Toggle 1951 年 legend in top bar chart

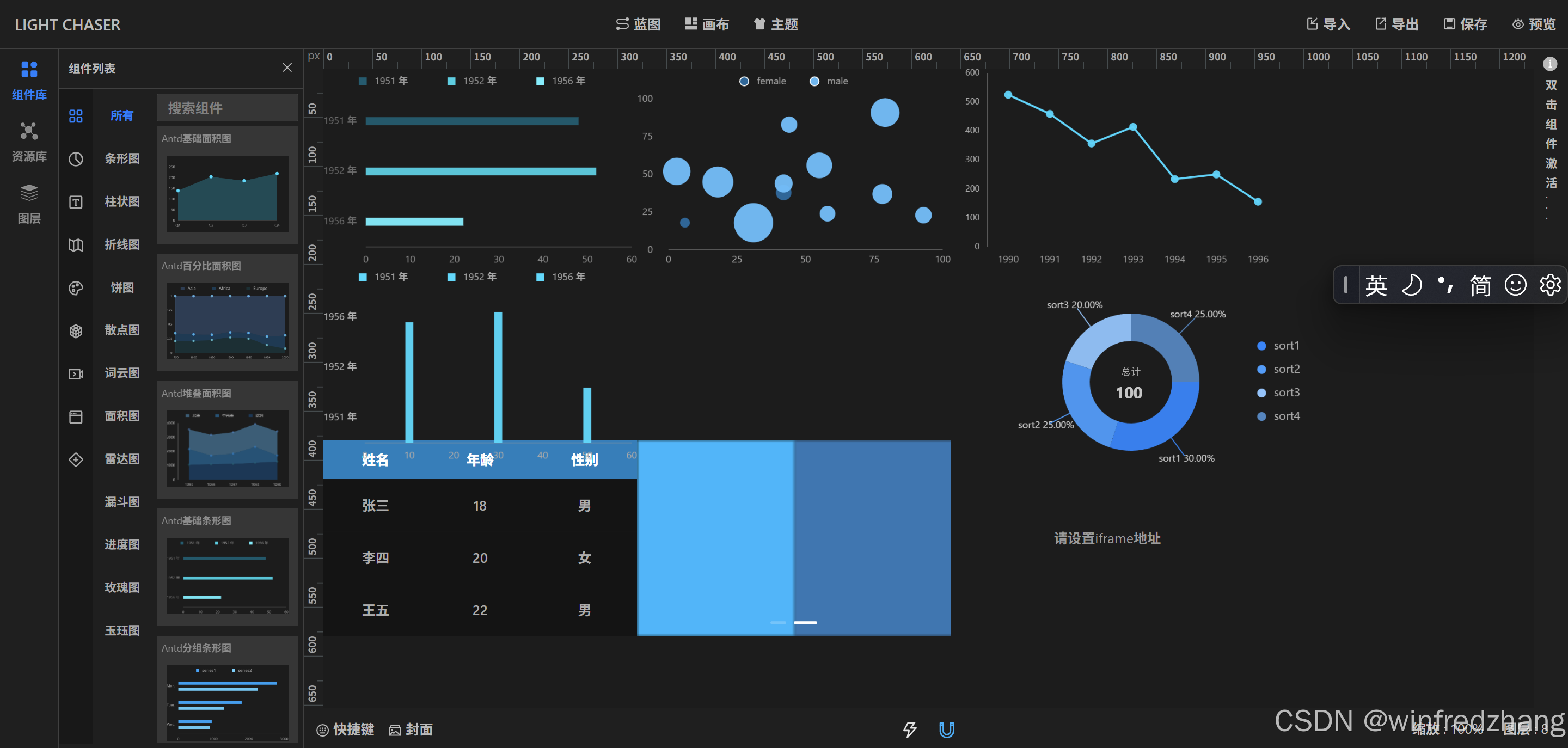[x=383, y=82]
